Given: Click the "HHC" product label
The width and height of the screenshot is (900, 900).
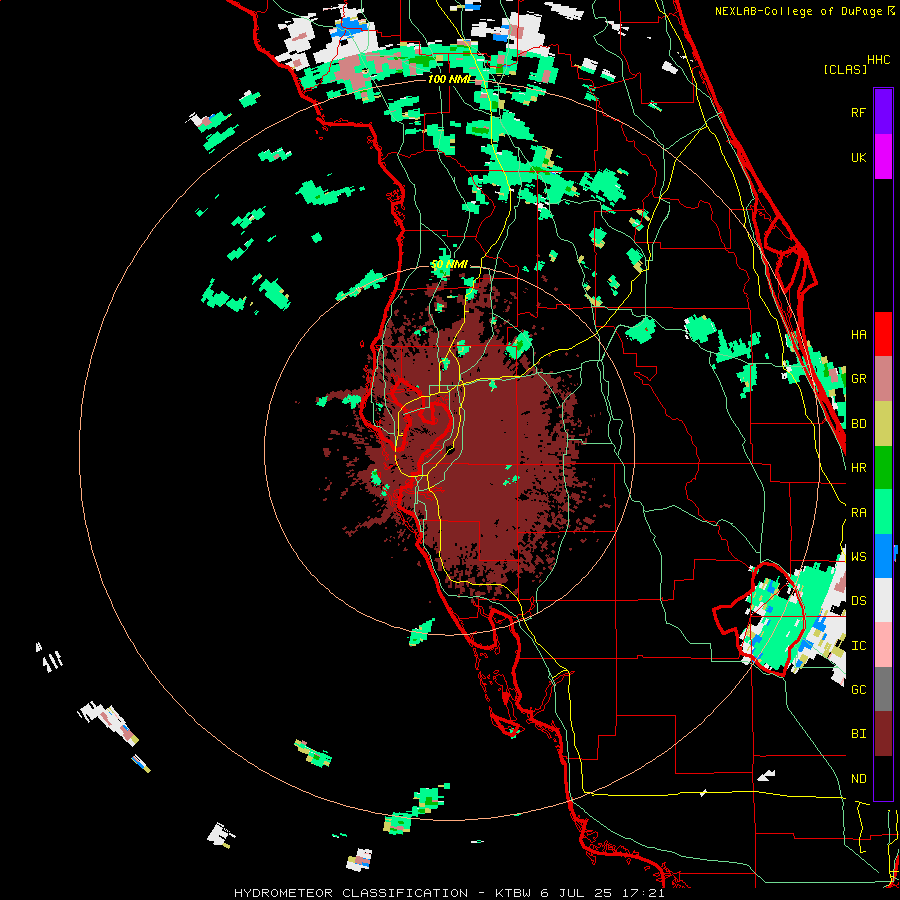Looking at the screenshot, I should [x=878, y=60].
